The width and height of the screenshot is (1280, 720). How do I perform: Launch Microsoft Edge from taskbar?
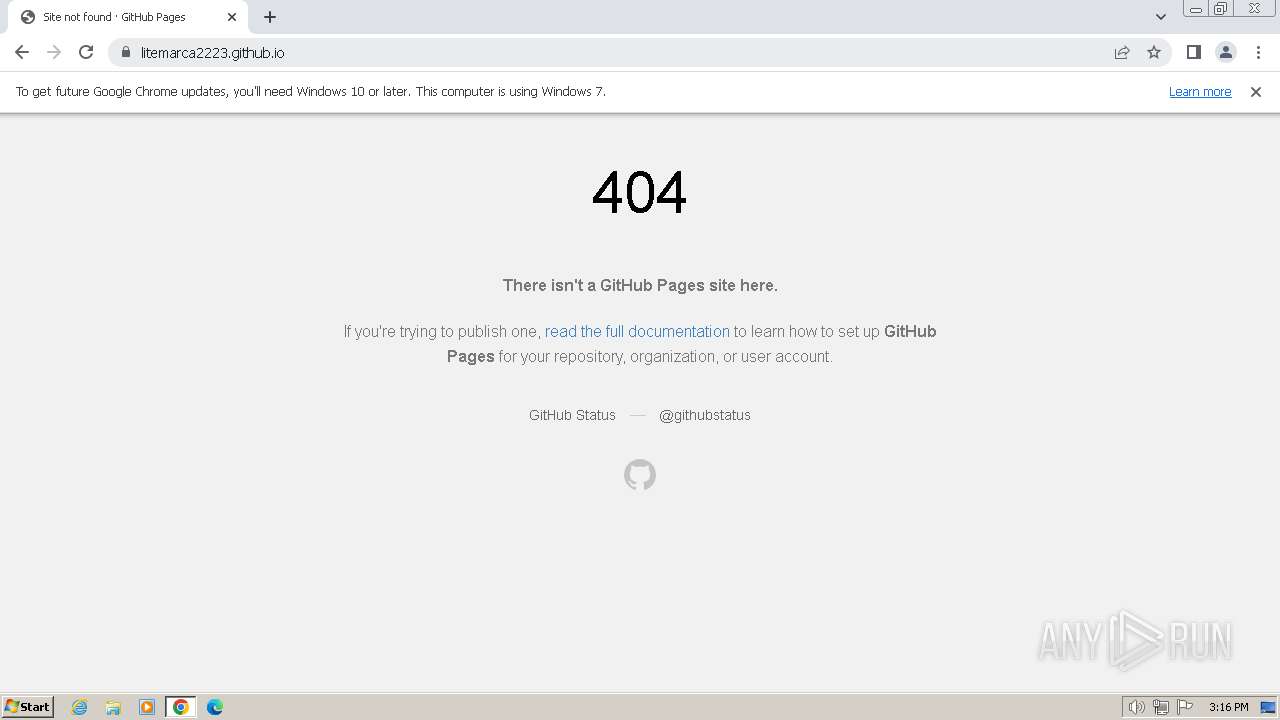214,707
